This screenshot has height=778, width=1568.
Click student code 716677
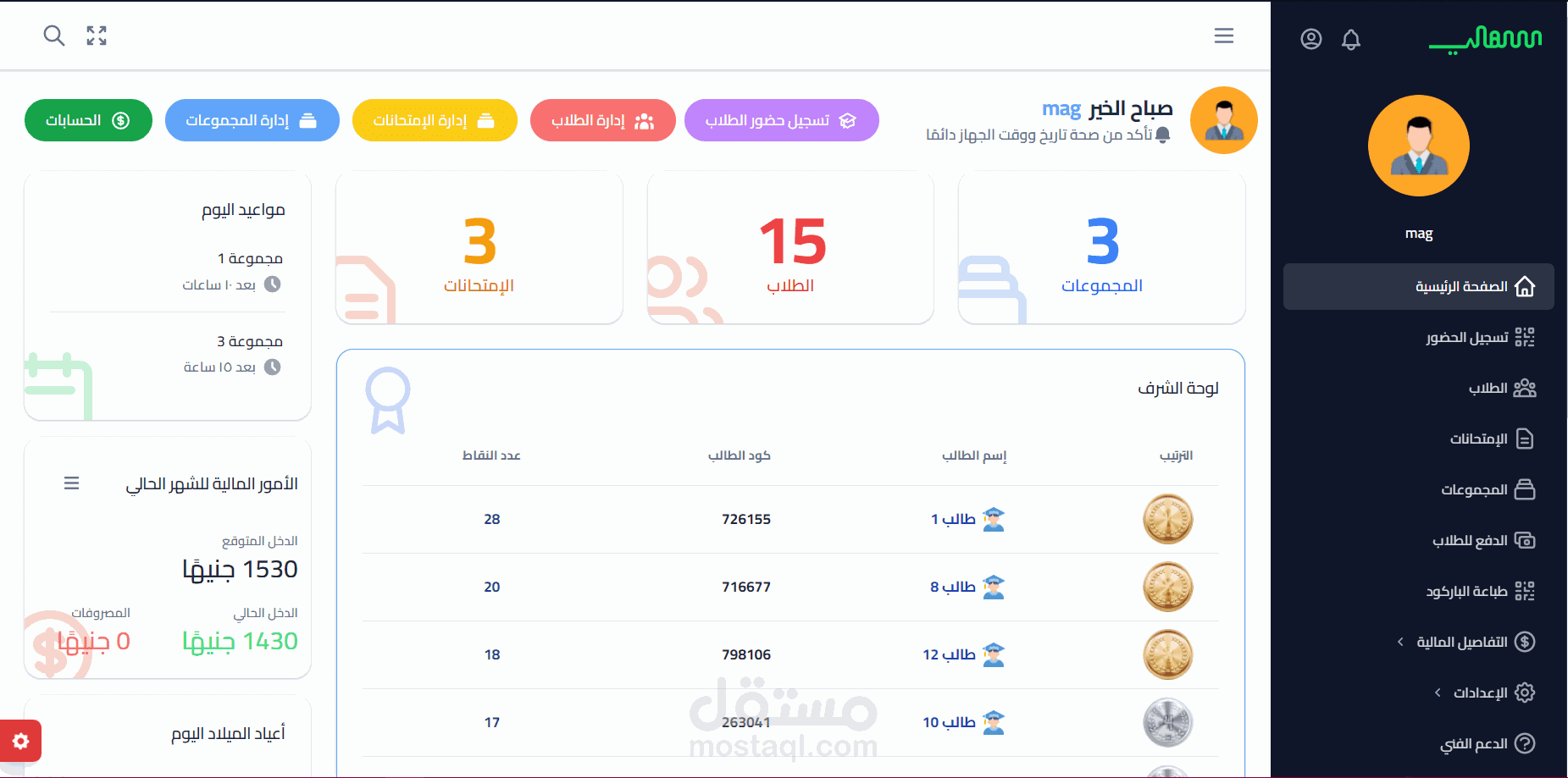pyautogui.click(x=746, y=587)
